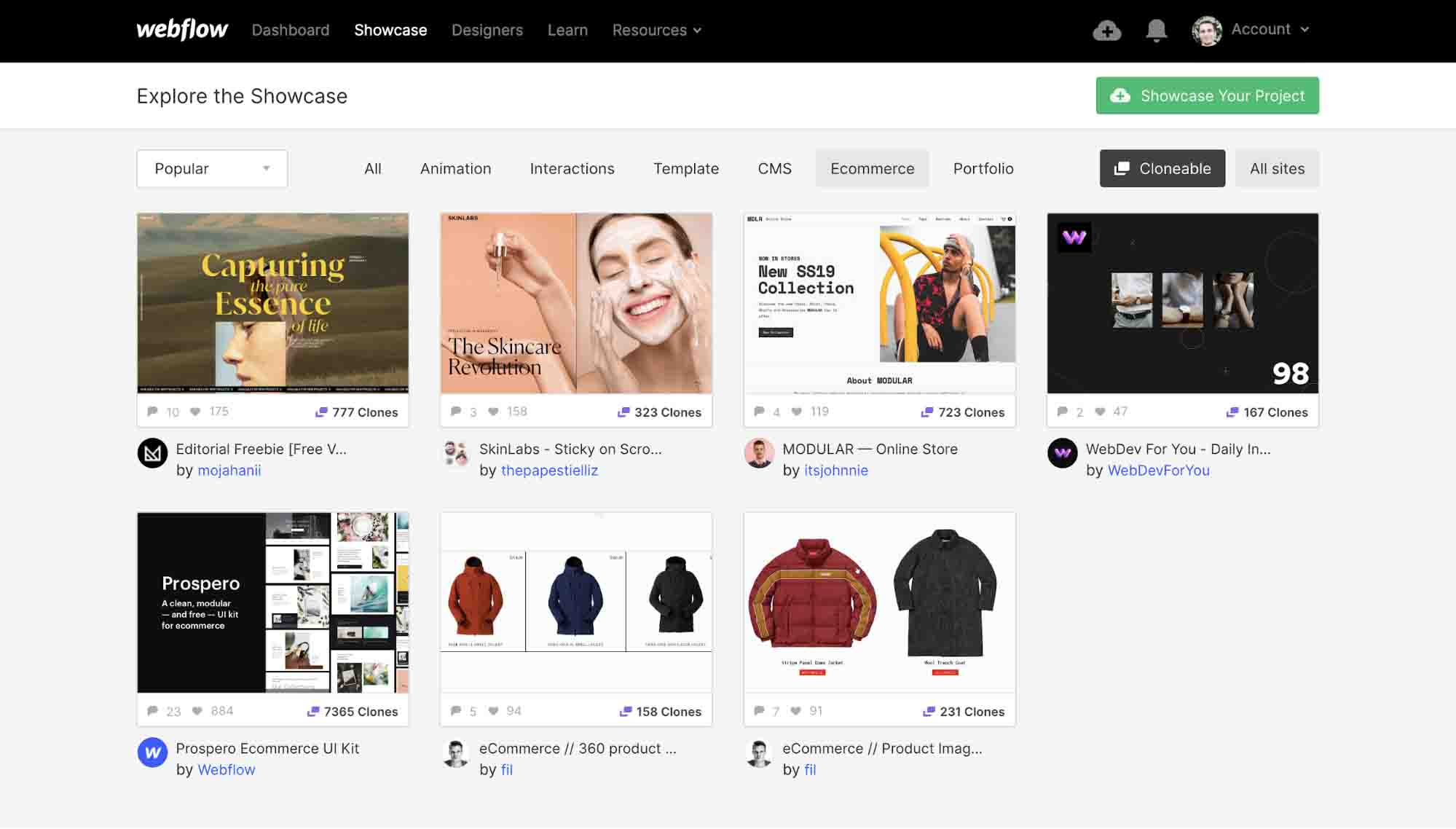
Task: Toggle the Cloneable filter button
Action: click(x=1162, y=168)
